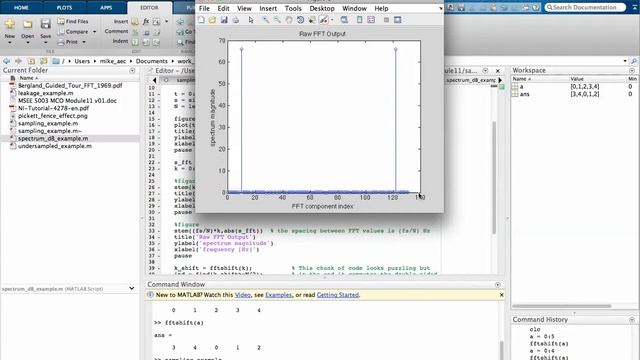Click Print Figure icon in figure toolbar

tap(236, 20)
